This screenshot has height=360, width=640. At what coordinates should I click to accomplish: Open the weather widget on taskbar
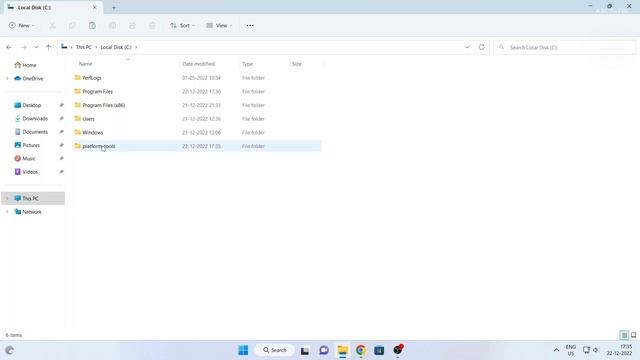tap(9, 350)
